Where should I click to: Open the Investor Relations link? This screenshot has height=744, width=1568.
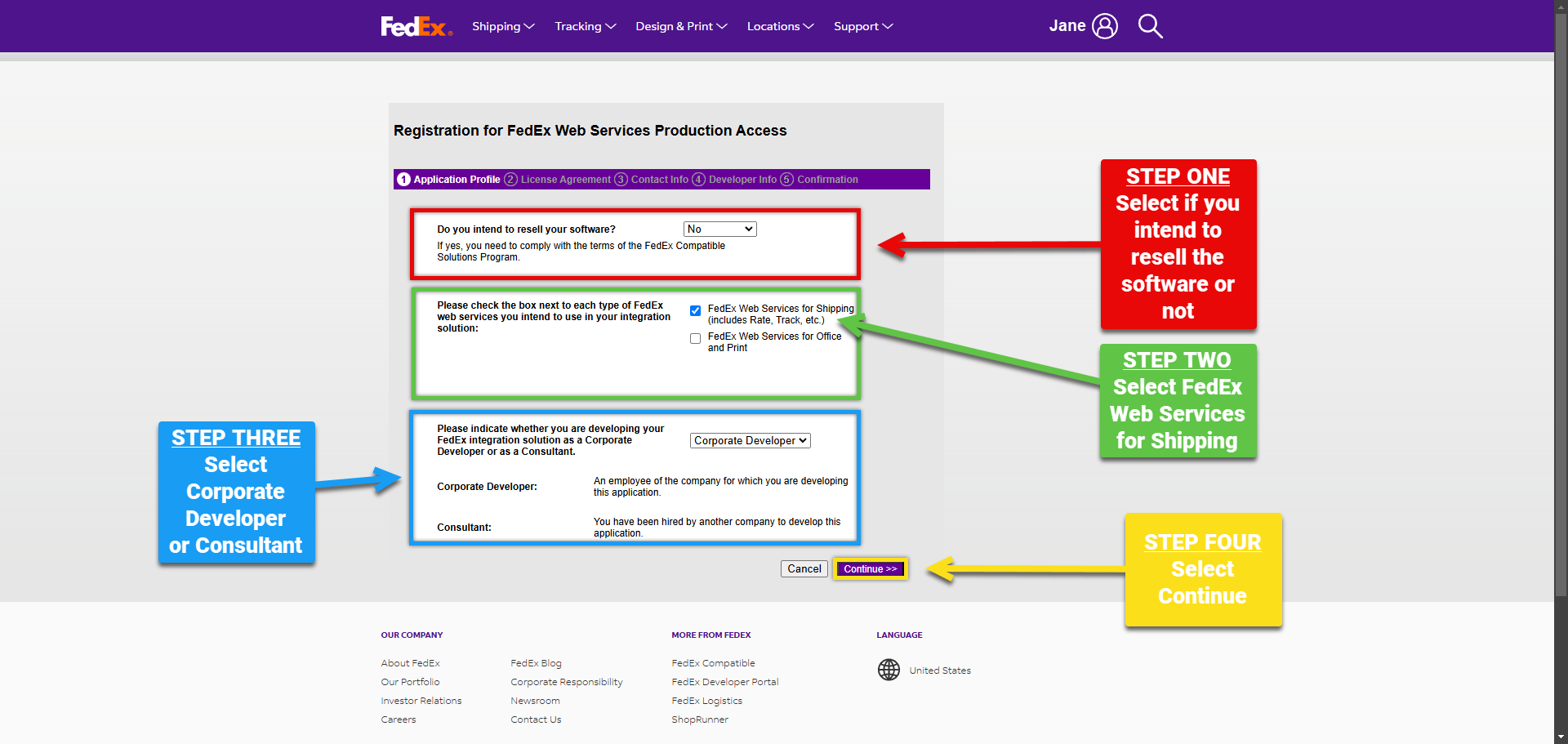click(x=421, y=701)
